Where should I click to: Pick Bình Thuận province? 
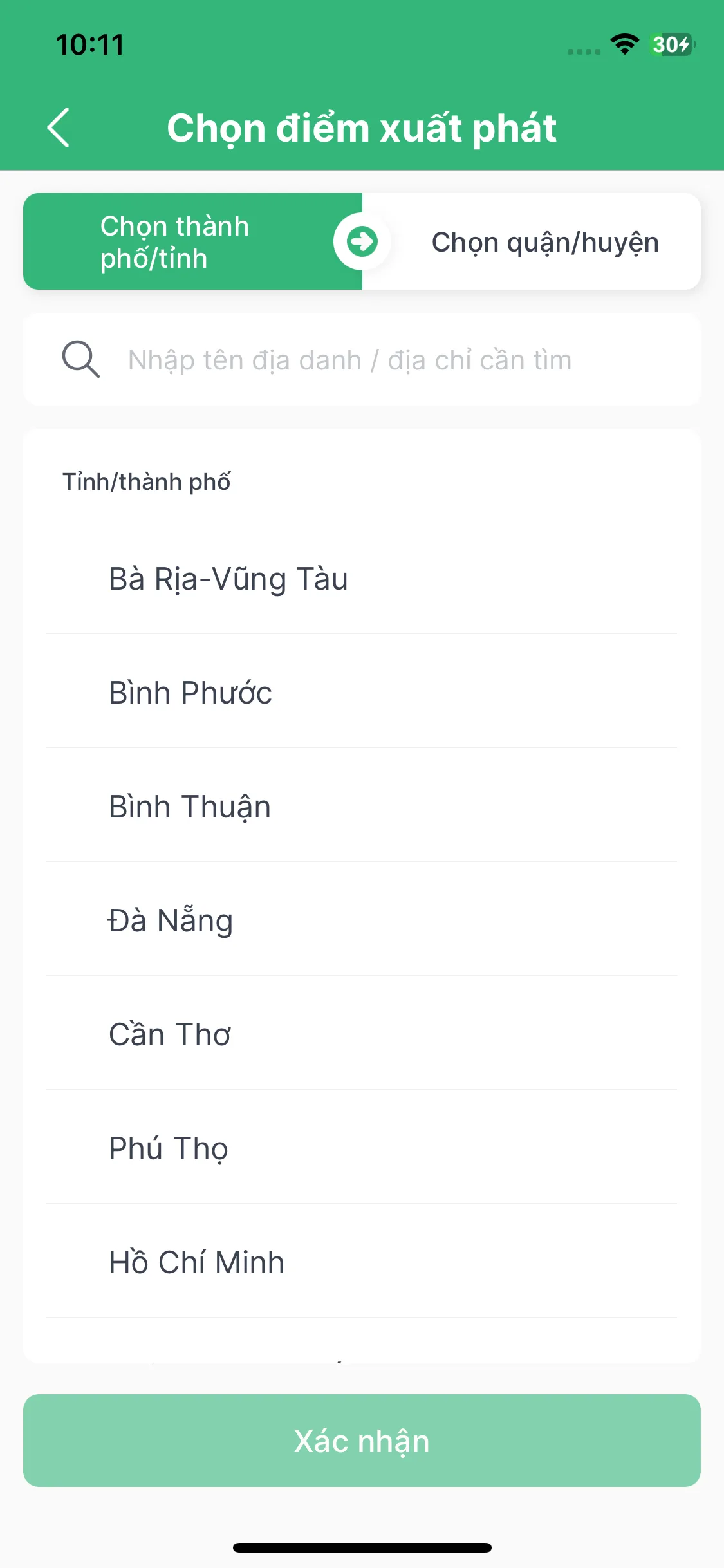(362, 806)
